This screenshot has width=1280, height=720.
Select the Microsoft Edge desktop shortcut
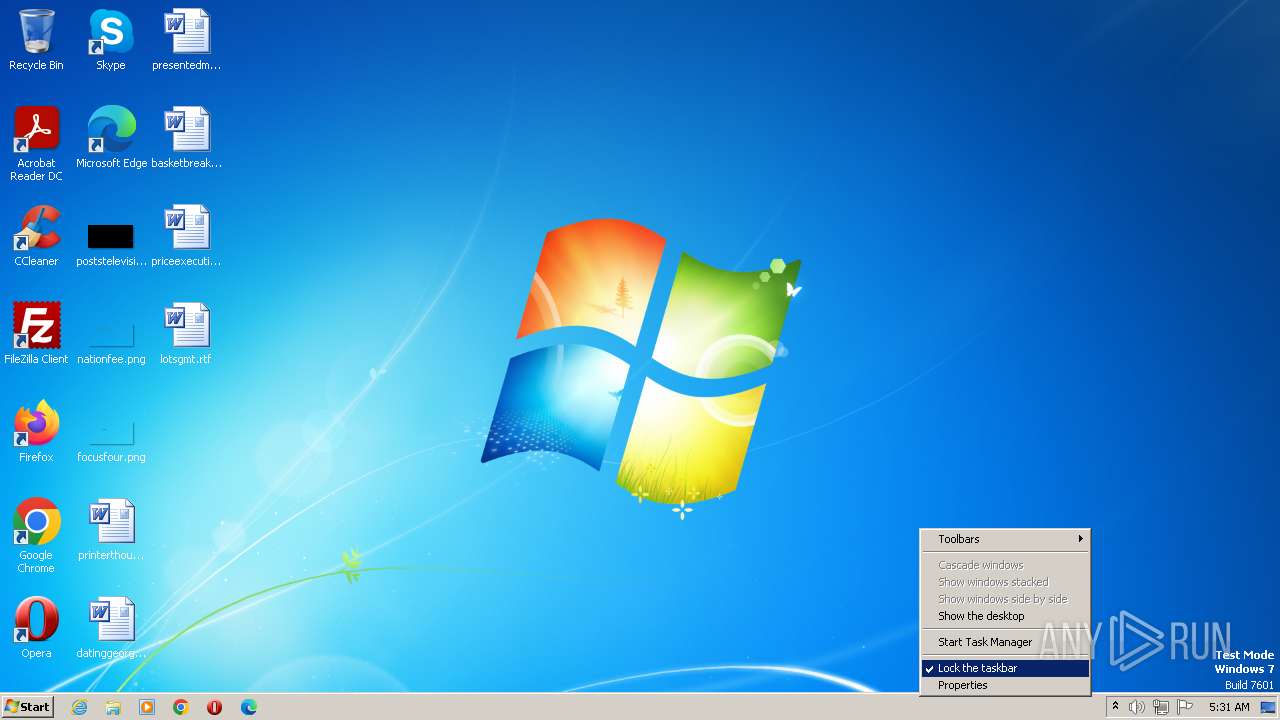[111, 138]
